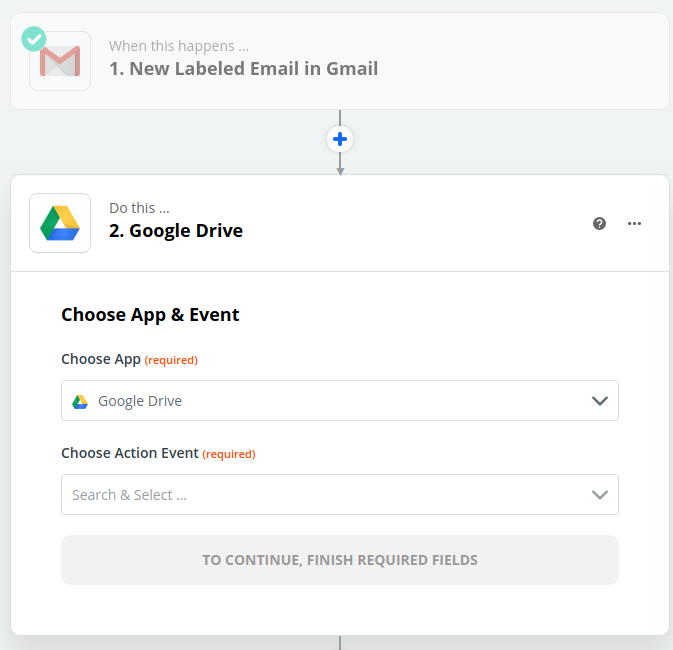This screenshot has height=650, width=673.
Task: Click the Choose App required label
Action: [130, 359]
